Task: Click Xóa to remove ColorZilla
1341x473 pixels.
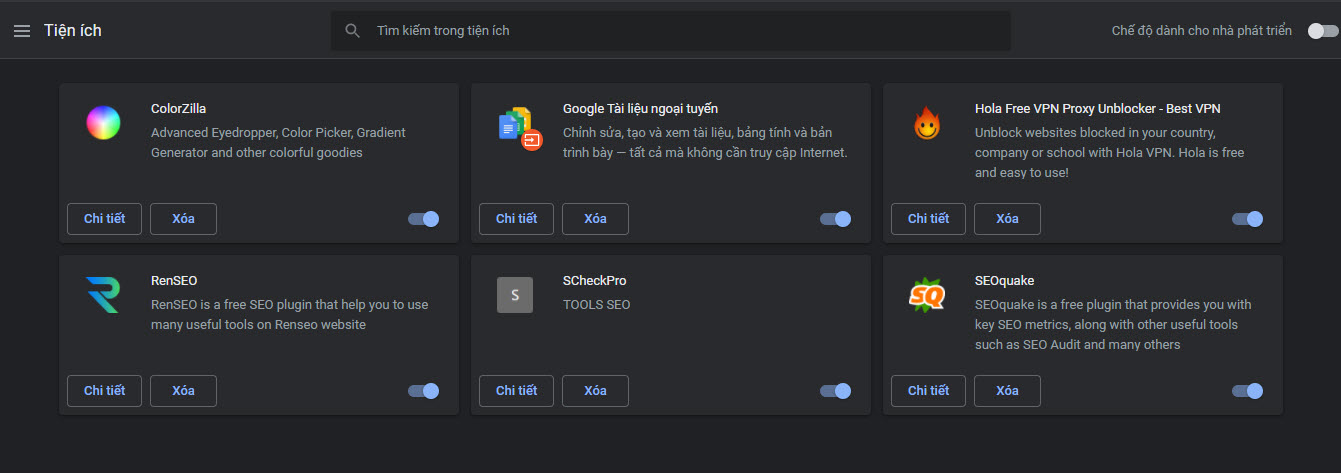Action: tap(183, 219)
